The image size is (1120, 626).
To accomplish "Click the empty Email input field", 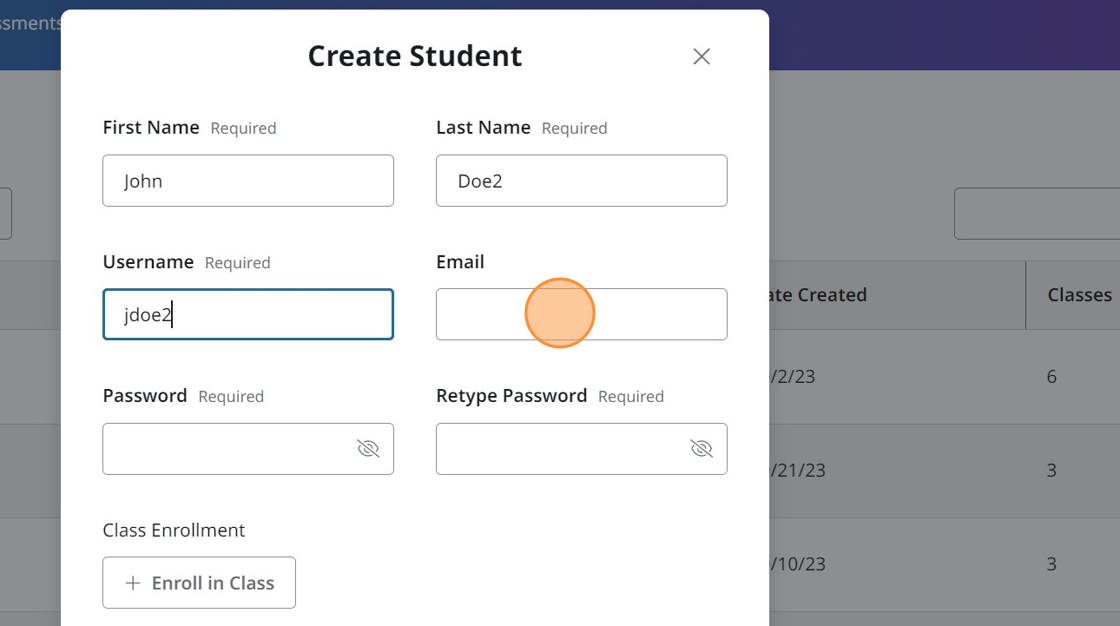I will tap(581, 314).
